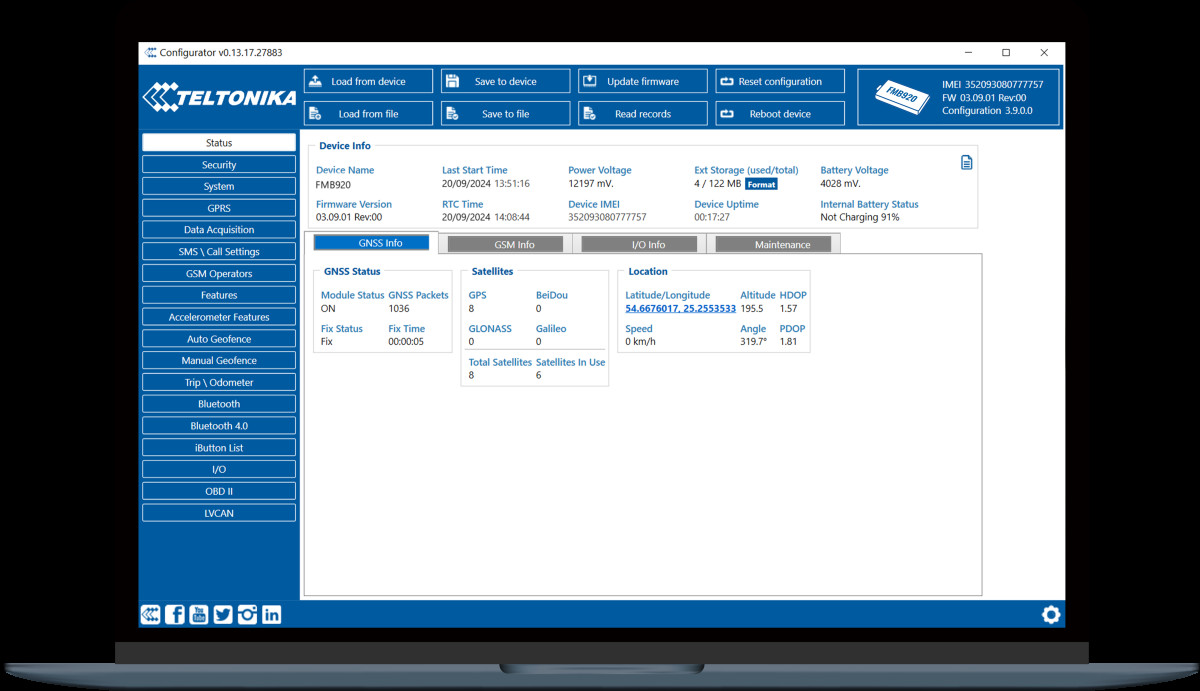
Task: Click the Power Voltage value 12197 mV.
Action: coord(593,184)
